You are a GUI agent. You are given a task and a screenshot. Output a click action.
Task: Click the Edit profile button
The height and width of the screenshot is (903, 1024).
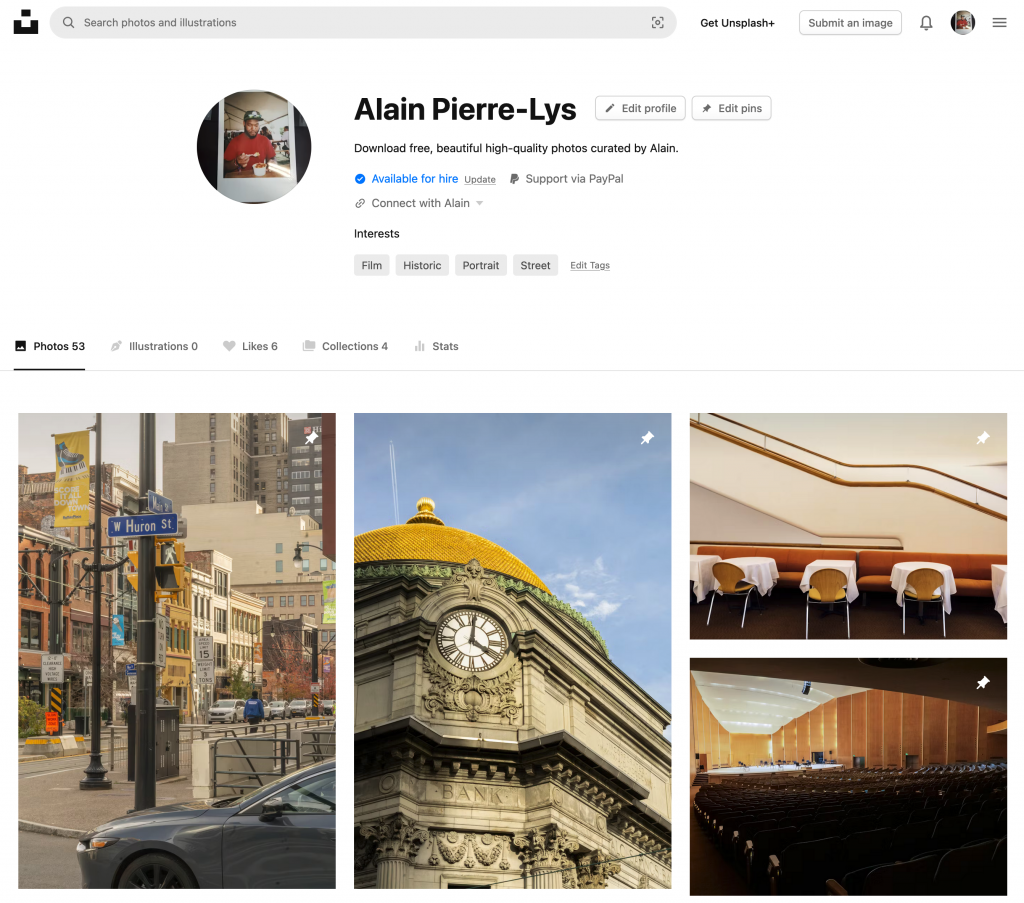[640, 108]
